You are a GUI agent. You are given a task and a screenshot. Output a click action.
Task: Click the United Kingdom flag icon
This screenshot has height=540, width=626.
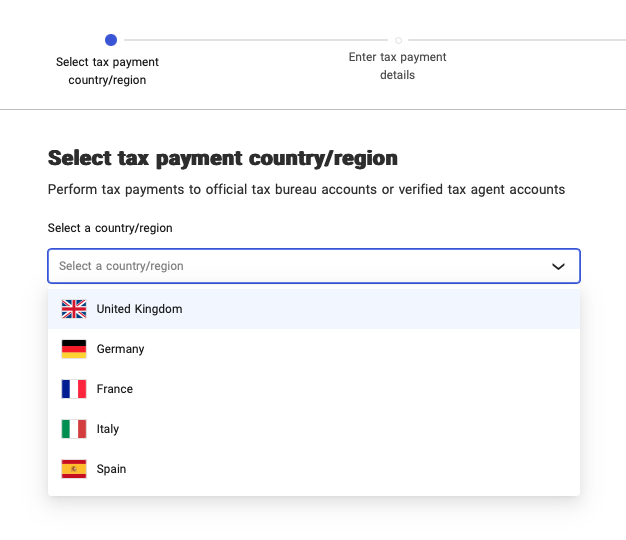pos(74,309)
